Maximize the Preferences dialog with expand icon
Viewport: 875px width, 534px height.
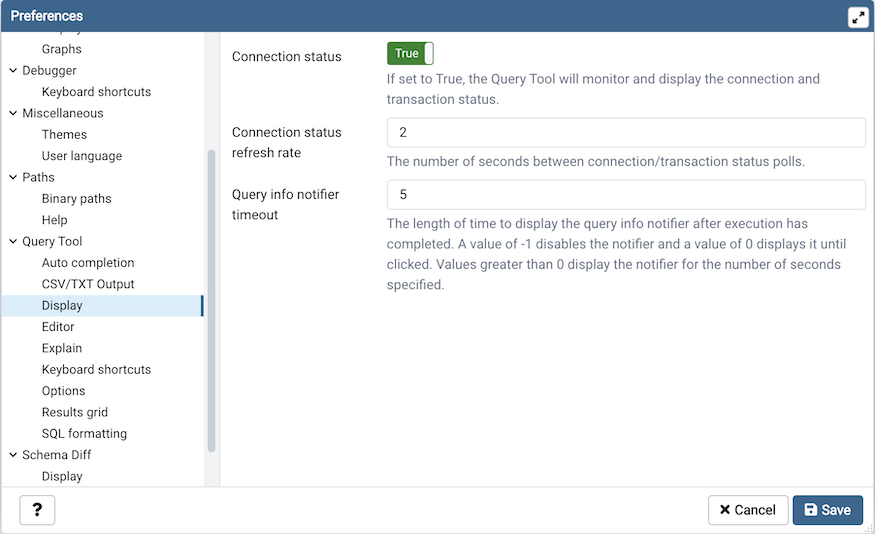pos(858,17)
